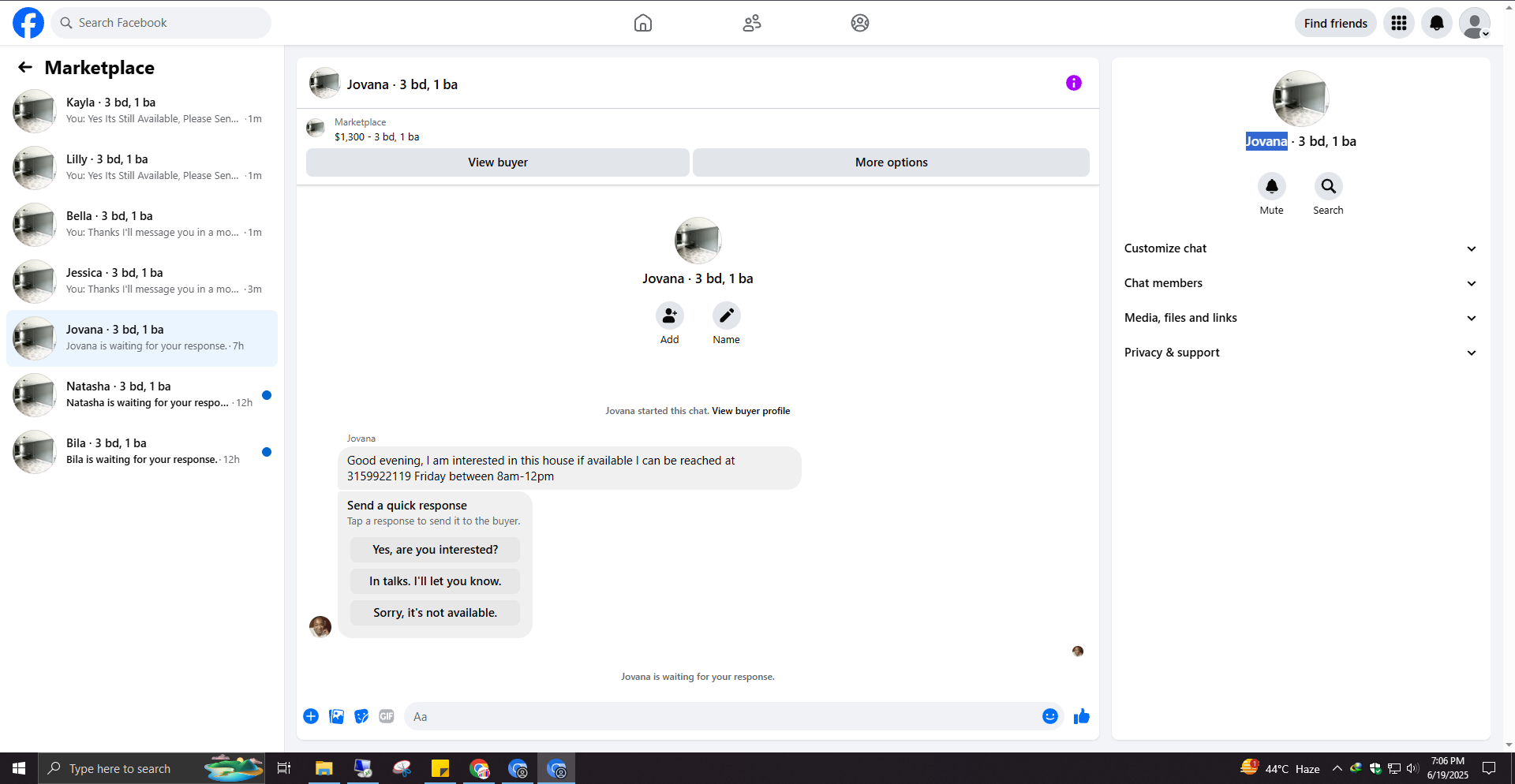Click the View buyer button
This screenshot has height=784, width=1515.
click(x=498, y=162)
